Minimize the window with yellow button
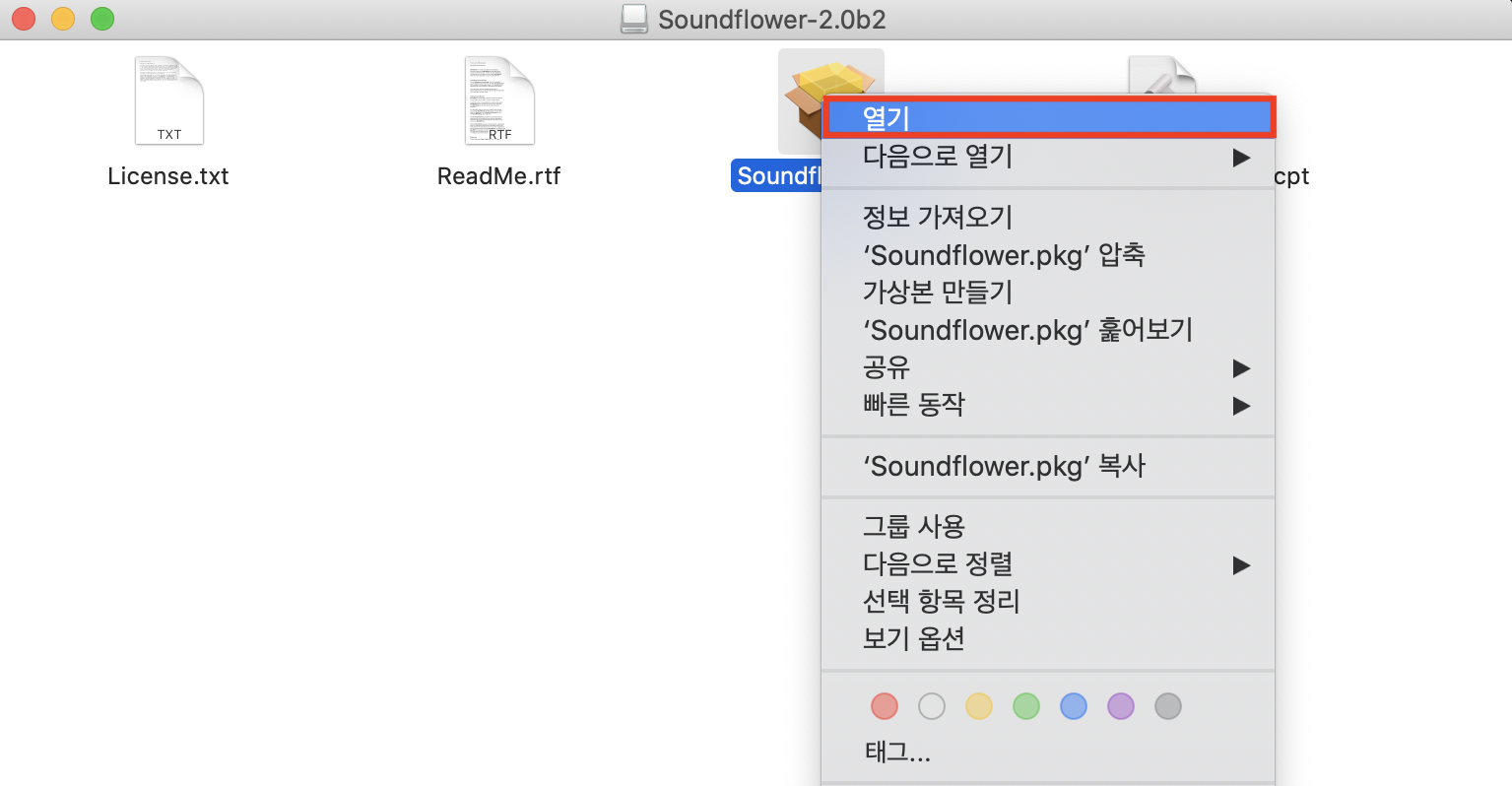The width and height of the screenshot is (1512, 786). coord(63,18)
